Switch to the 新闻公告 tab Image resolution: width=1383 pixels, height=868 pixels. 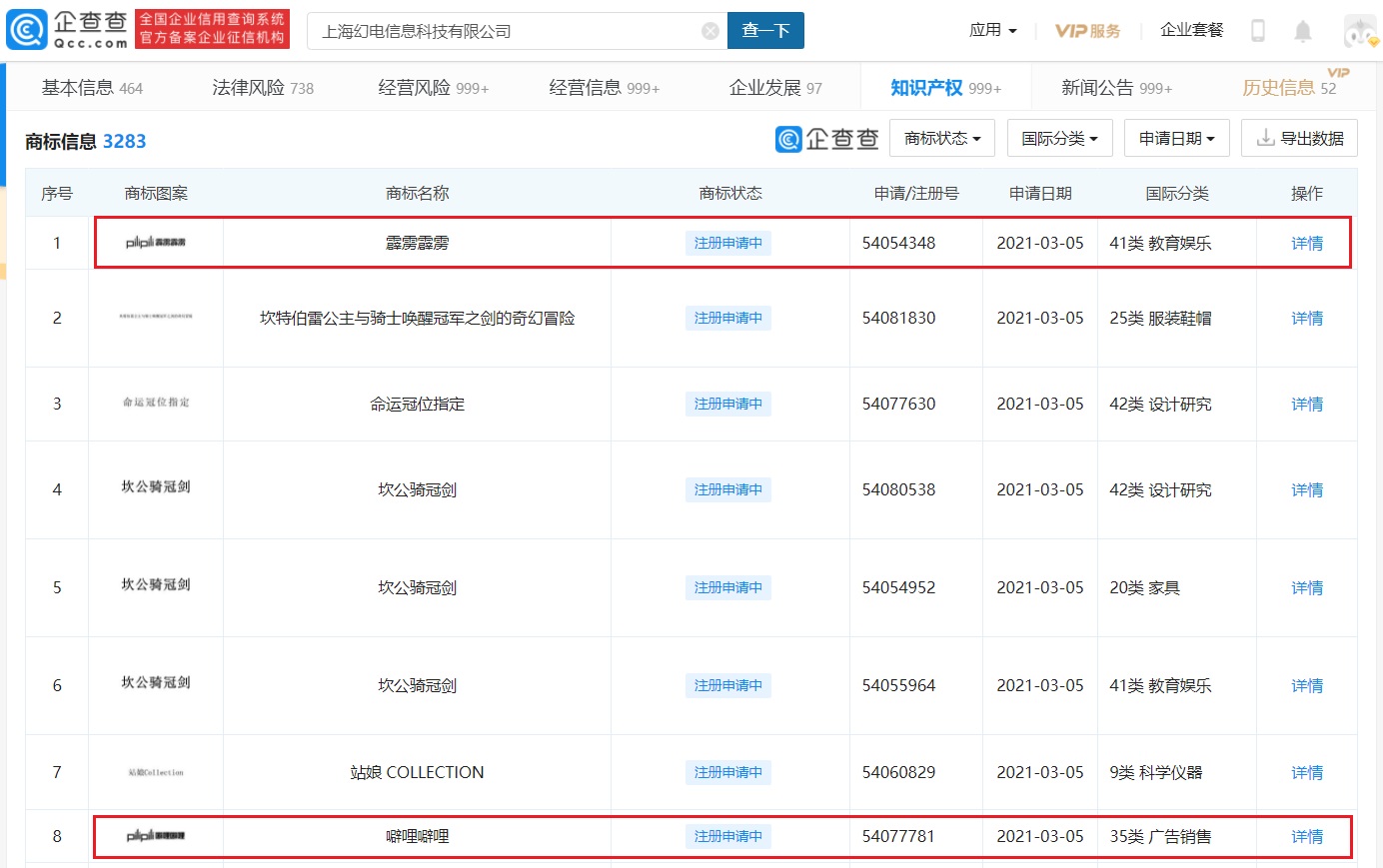coord(1116,88)
